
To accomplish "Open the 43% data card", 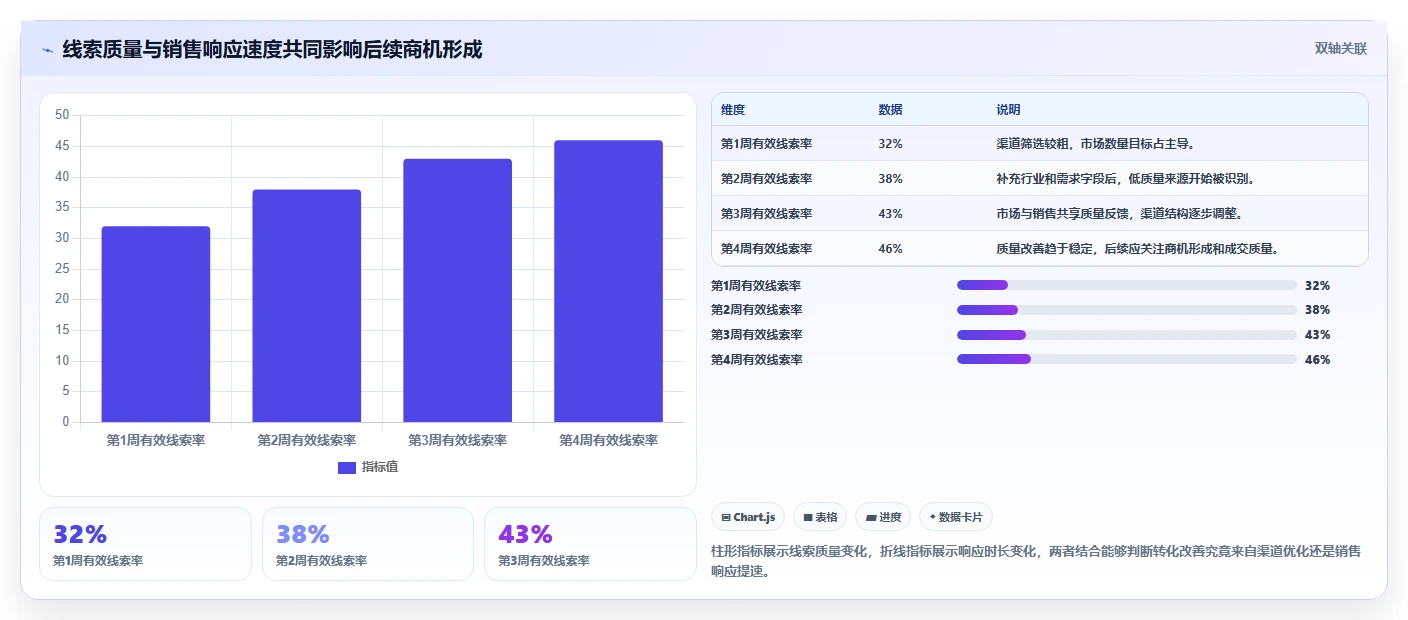I will (x=590, y=544).
